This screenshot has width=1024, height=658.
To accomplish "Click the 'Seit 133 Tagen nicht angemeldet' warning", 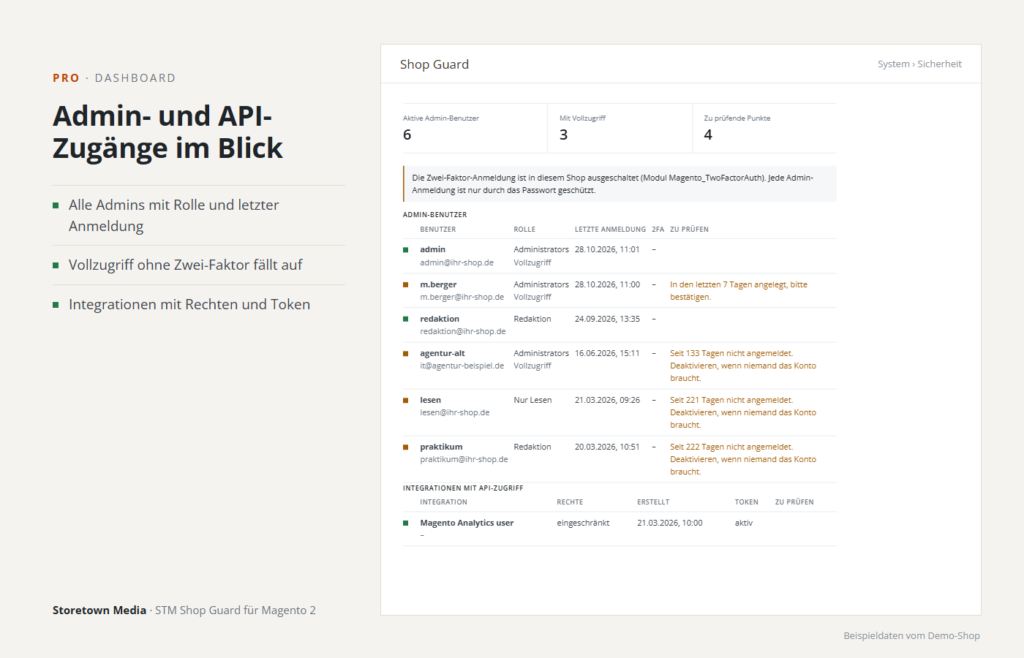I will coord(743,366).
